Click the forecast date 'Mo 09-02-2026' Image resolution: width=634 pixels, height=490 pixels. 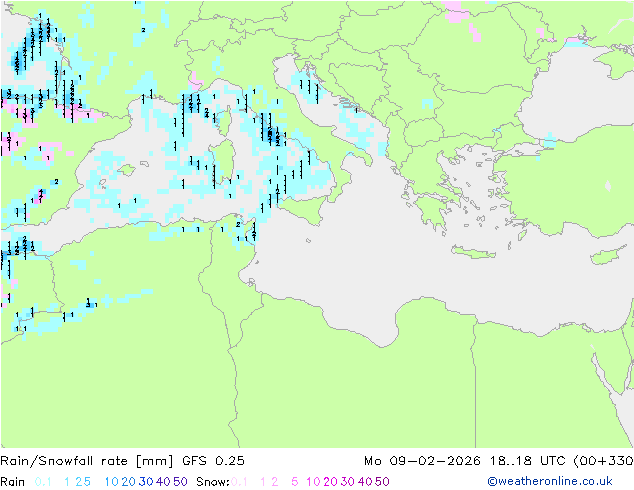(x=422, y=461)
